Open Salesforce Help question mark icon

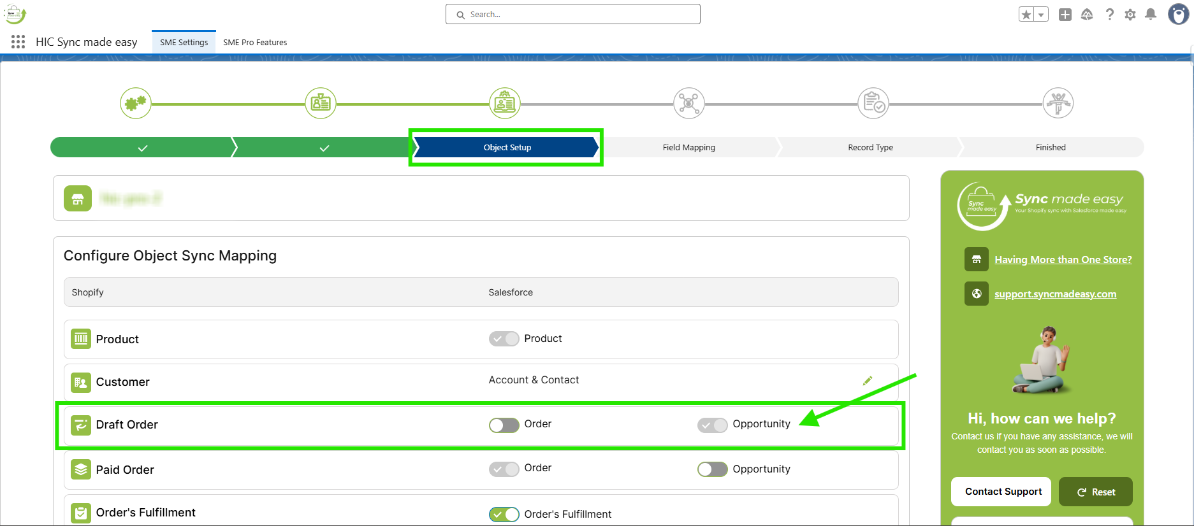tap(1109, 14)
